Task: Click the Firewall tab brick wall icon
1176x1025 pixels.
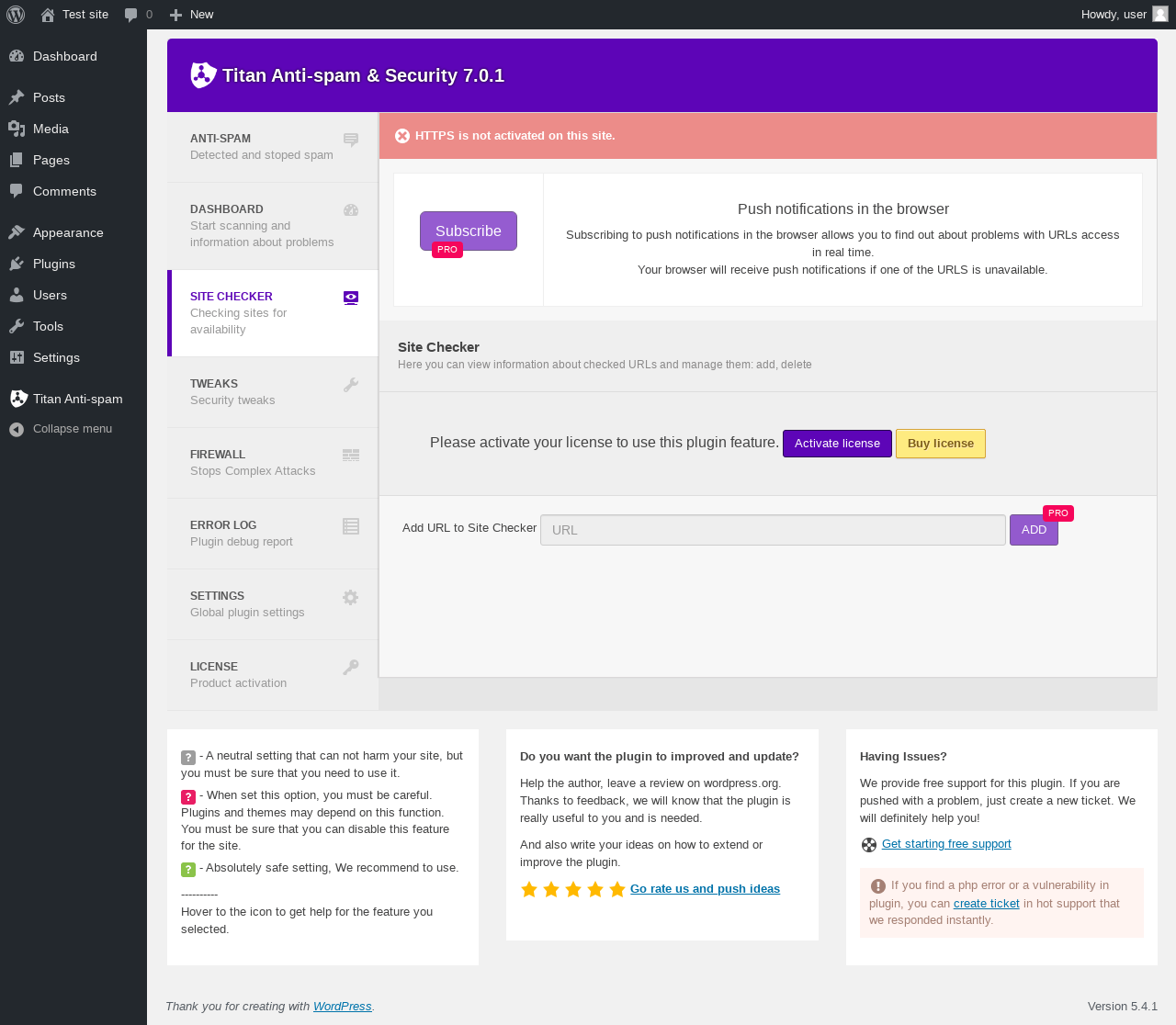Action: (x=351, y=455)
